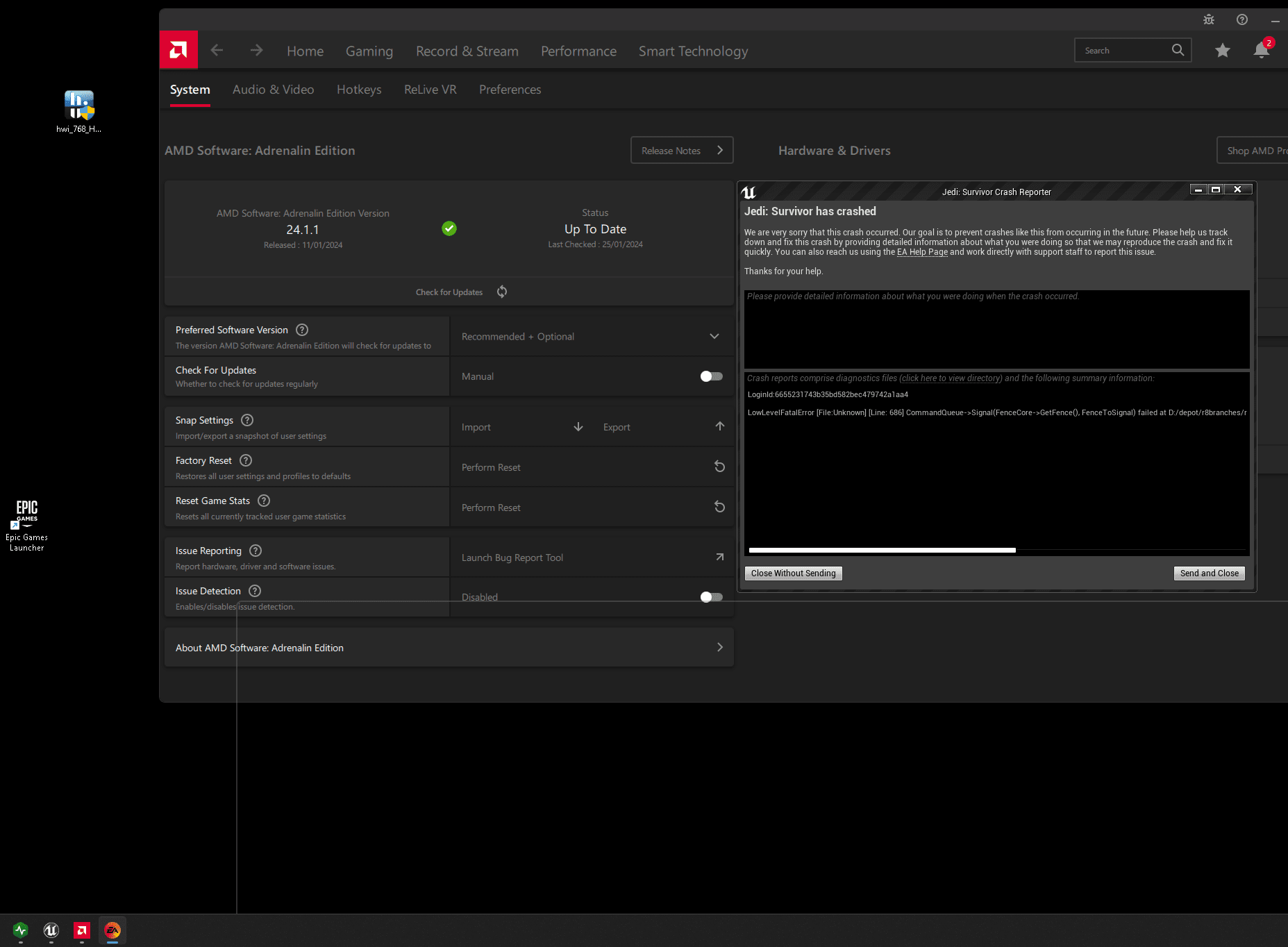1288x947 pixels.
Task: Open the EA Help Page link
Action: (922, 252)
